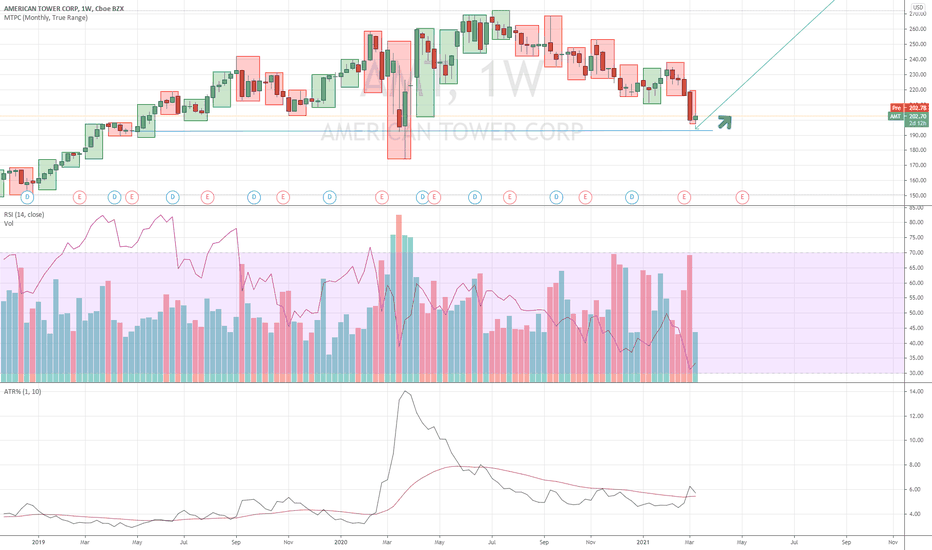The width and height of the screenshot is (932, 550).
Task: Click the 2d 12h bar countdown label
Action: click(917, 123)
